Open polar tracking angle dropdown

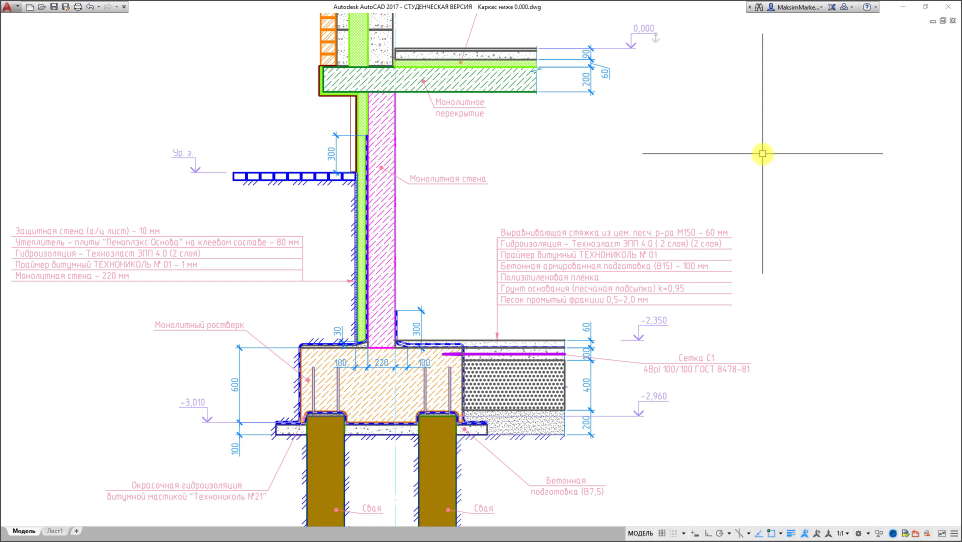click(729, 533)
